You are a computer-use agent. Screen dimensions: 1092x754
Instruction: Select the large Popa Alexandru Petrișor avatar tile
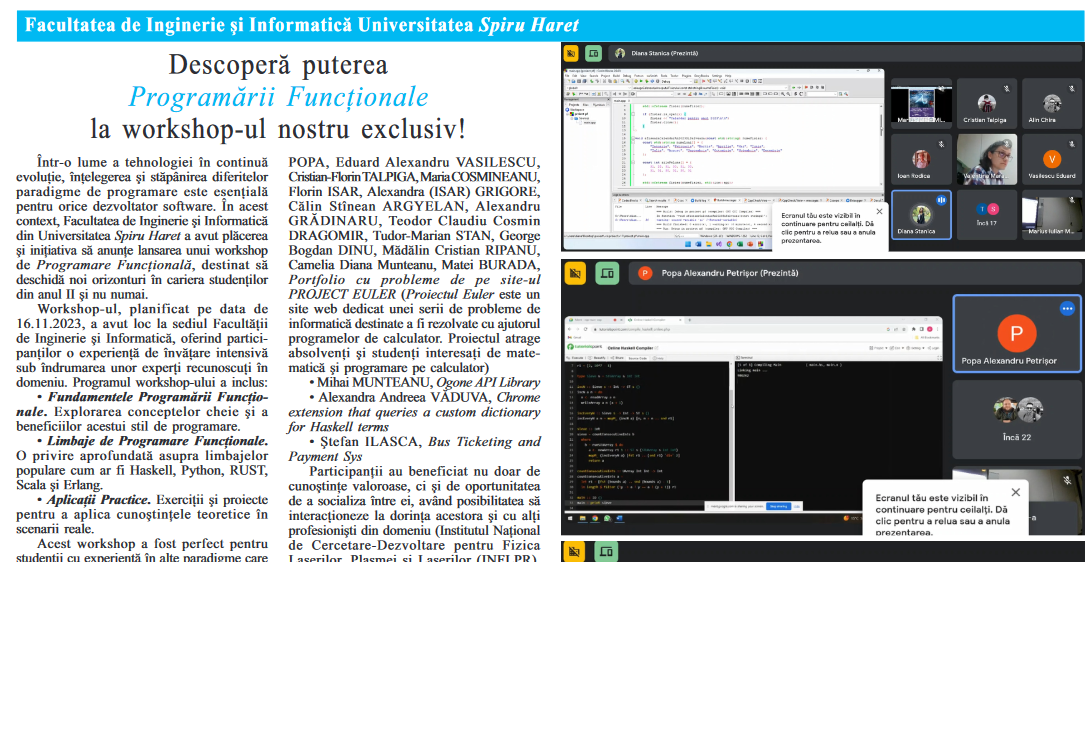1017,334
